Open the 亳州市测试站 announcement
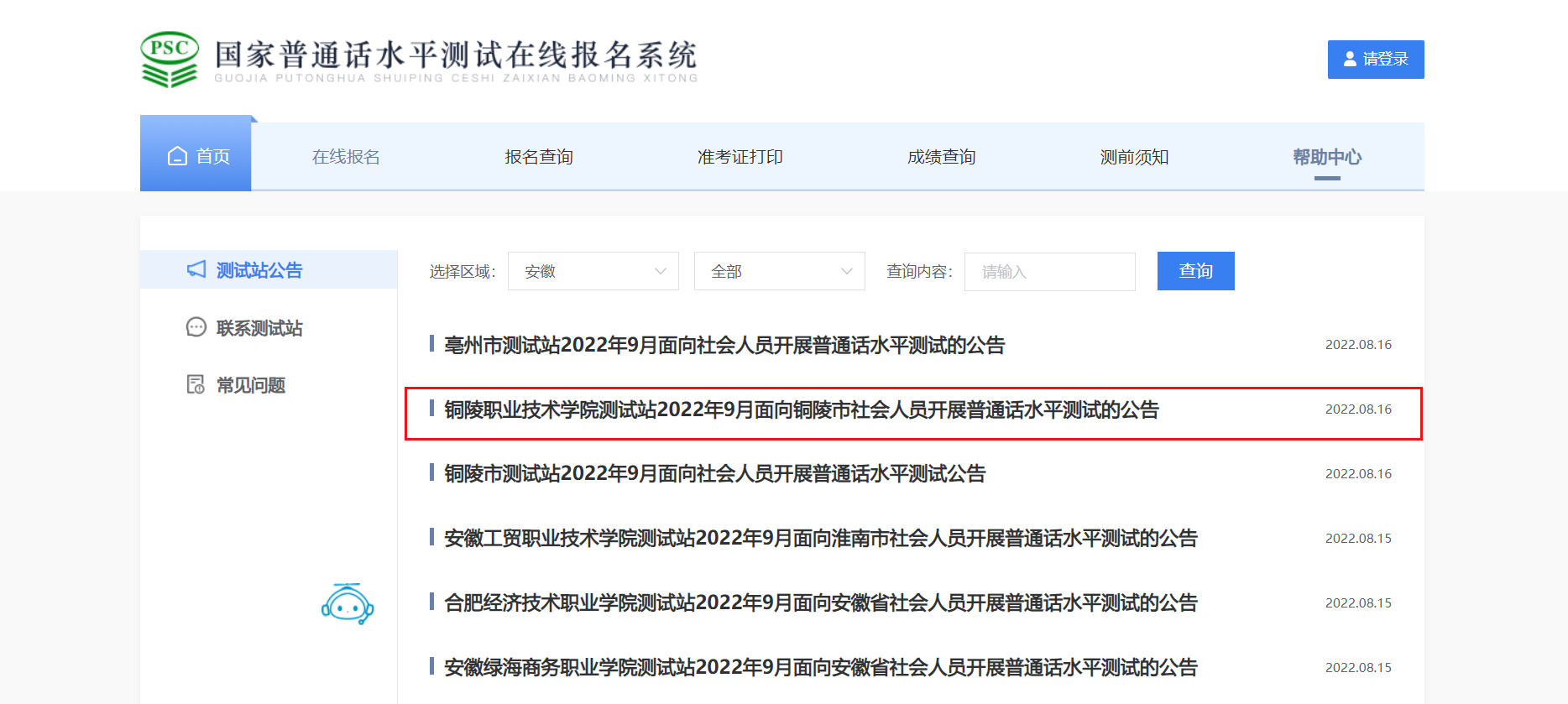 pyautogui.click(x=724, y=345)
